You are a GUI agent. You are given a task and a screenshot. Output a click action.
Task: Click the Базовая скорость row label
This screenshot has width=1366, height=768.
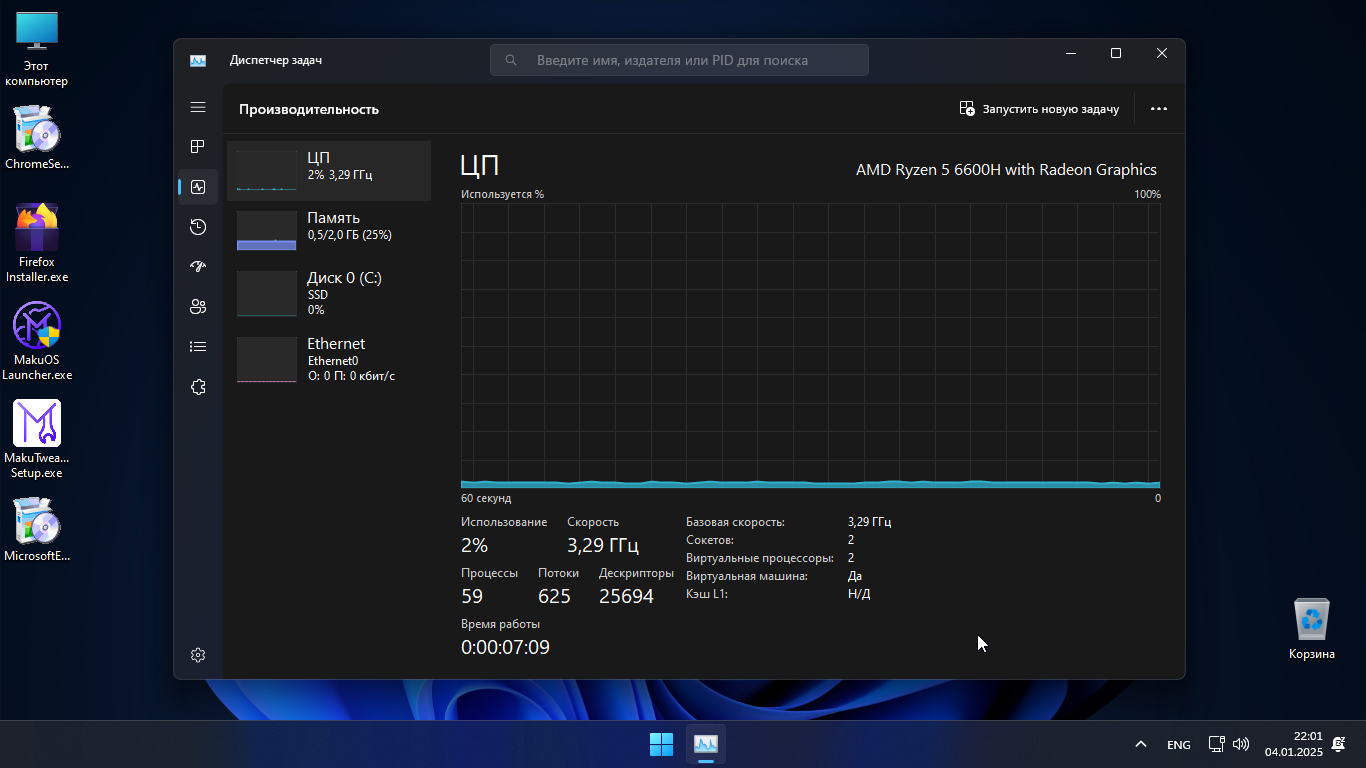click(x=735, y=522)
